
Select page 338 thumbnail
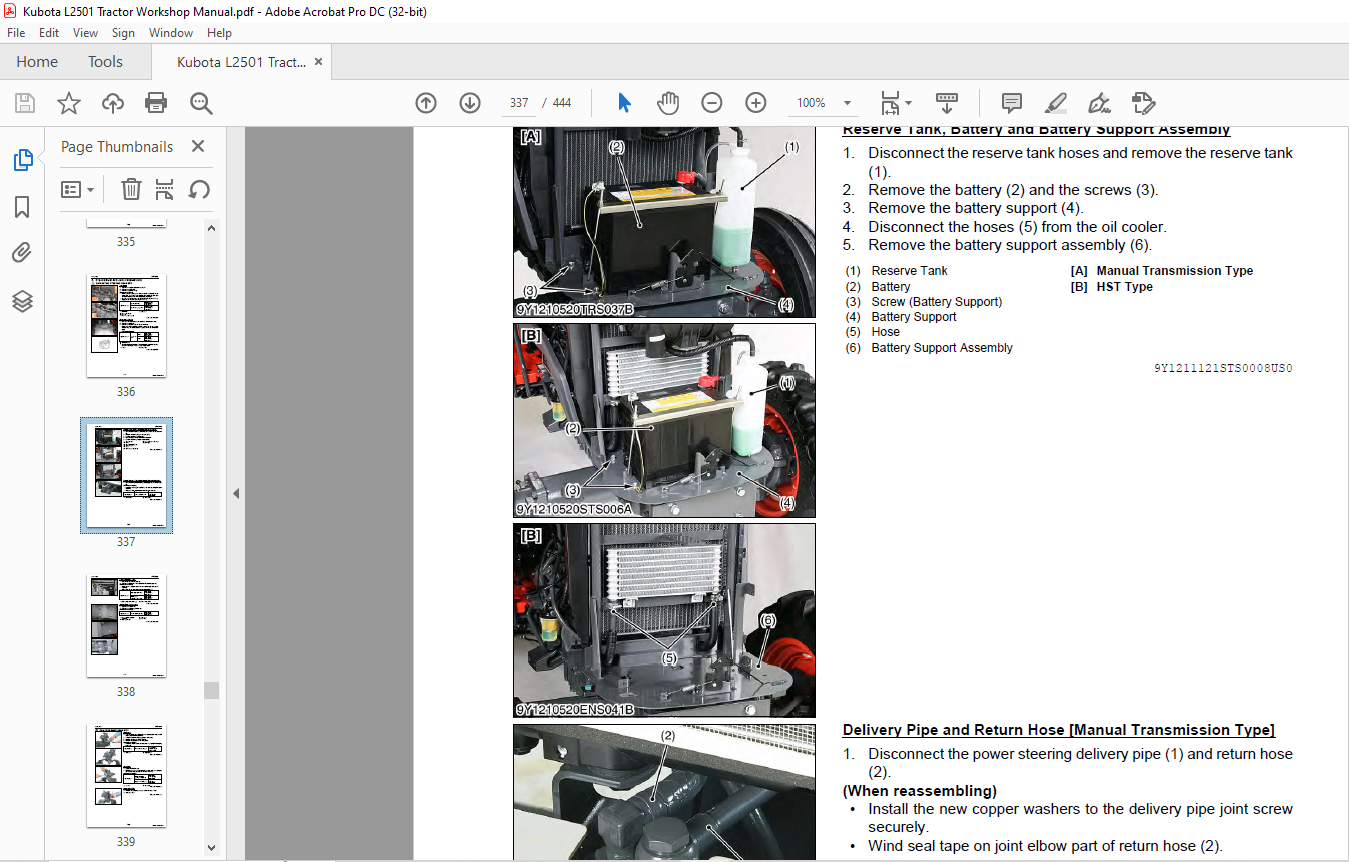[126, 626]
